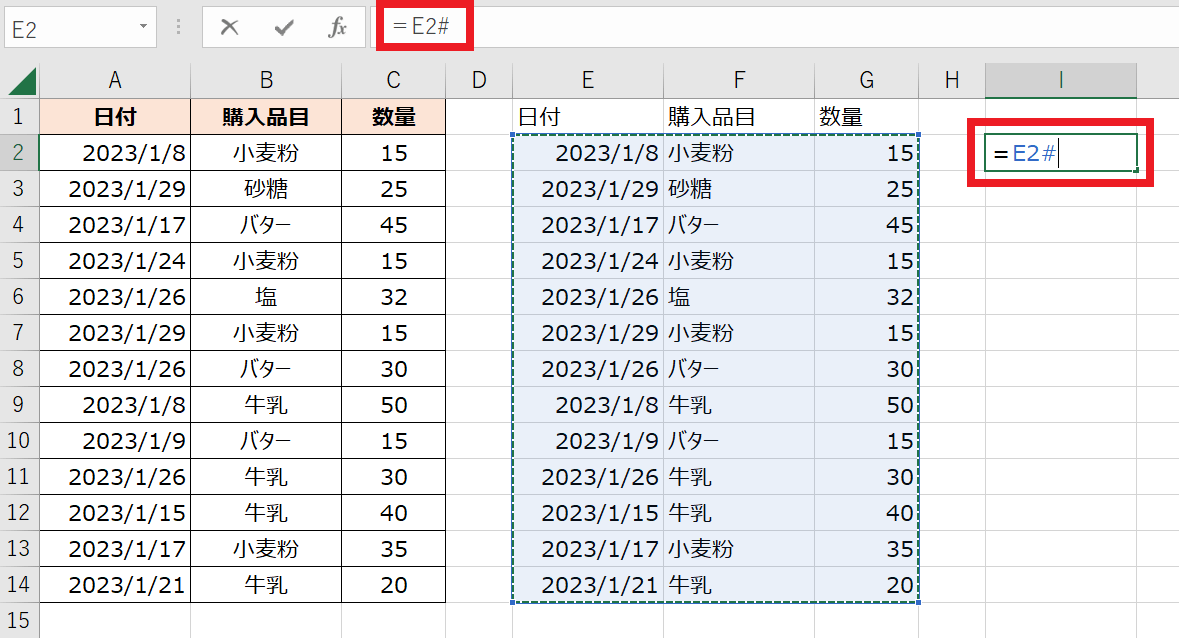Click cell I2 containing =E2#
The image size is (1179, 638).
pyautogui.click(x=1060, y=153)
